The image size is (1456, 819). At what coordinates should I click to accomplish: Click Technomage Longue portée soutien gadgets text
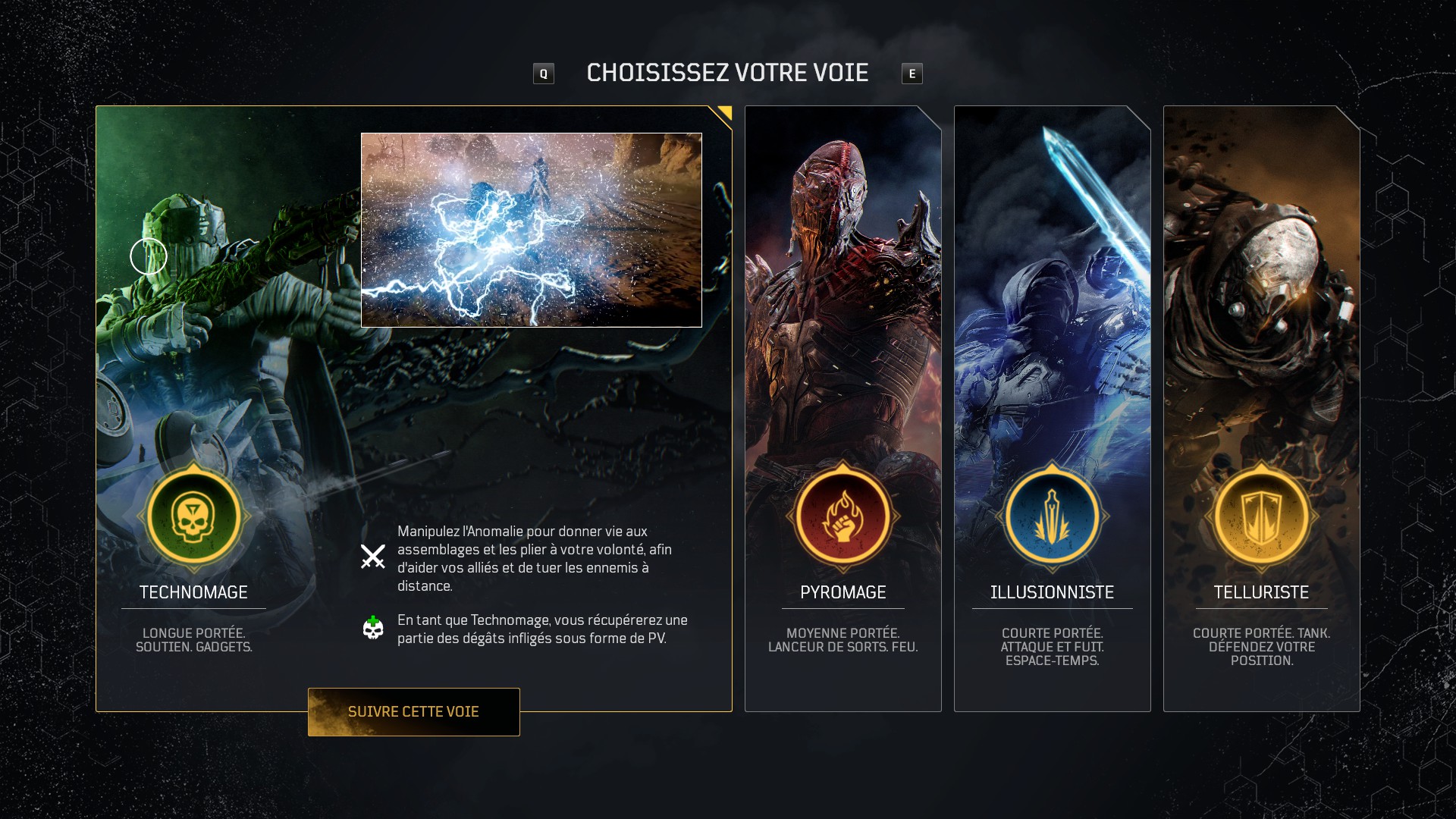[193, 639]
